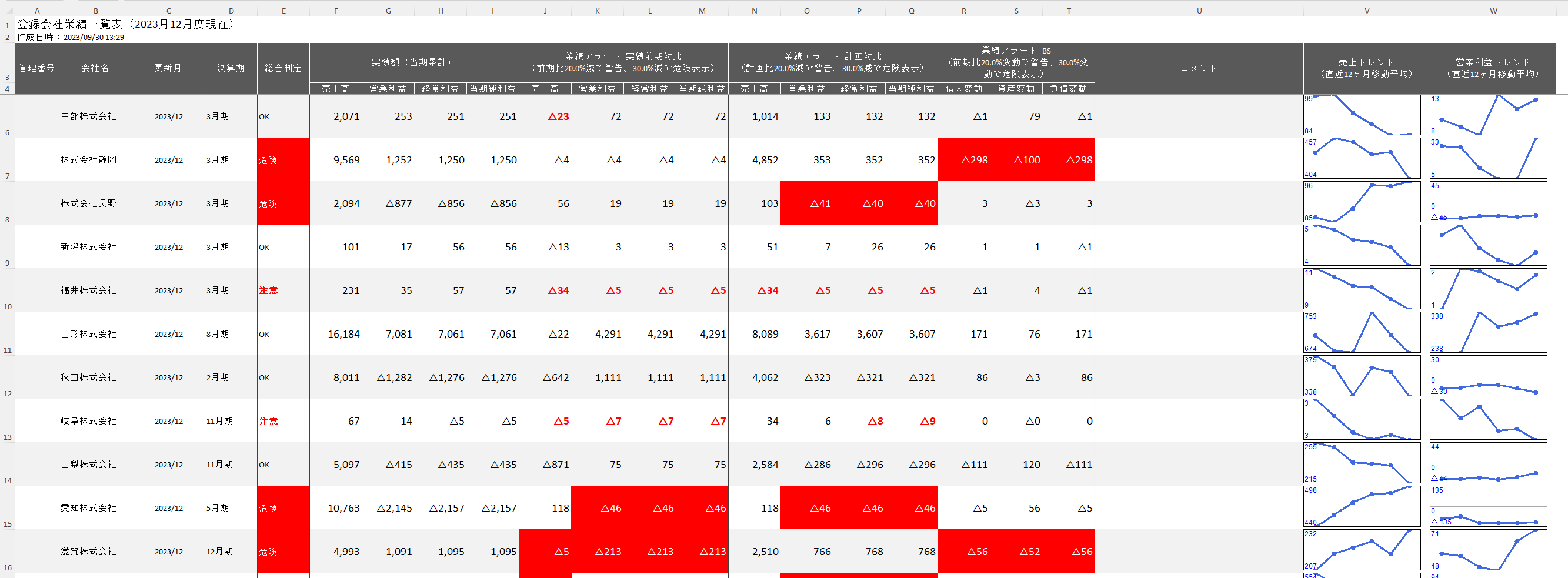Select 株式会社静岡's red 危険 cell

click(283, 160)
